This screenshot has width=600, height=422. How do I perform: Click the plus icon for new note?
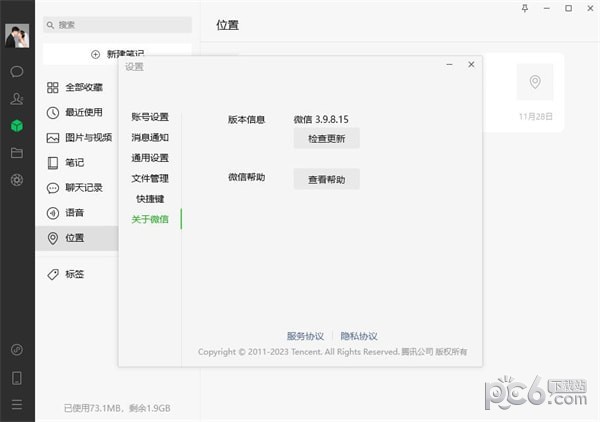coord(95,54)
